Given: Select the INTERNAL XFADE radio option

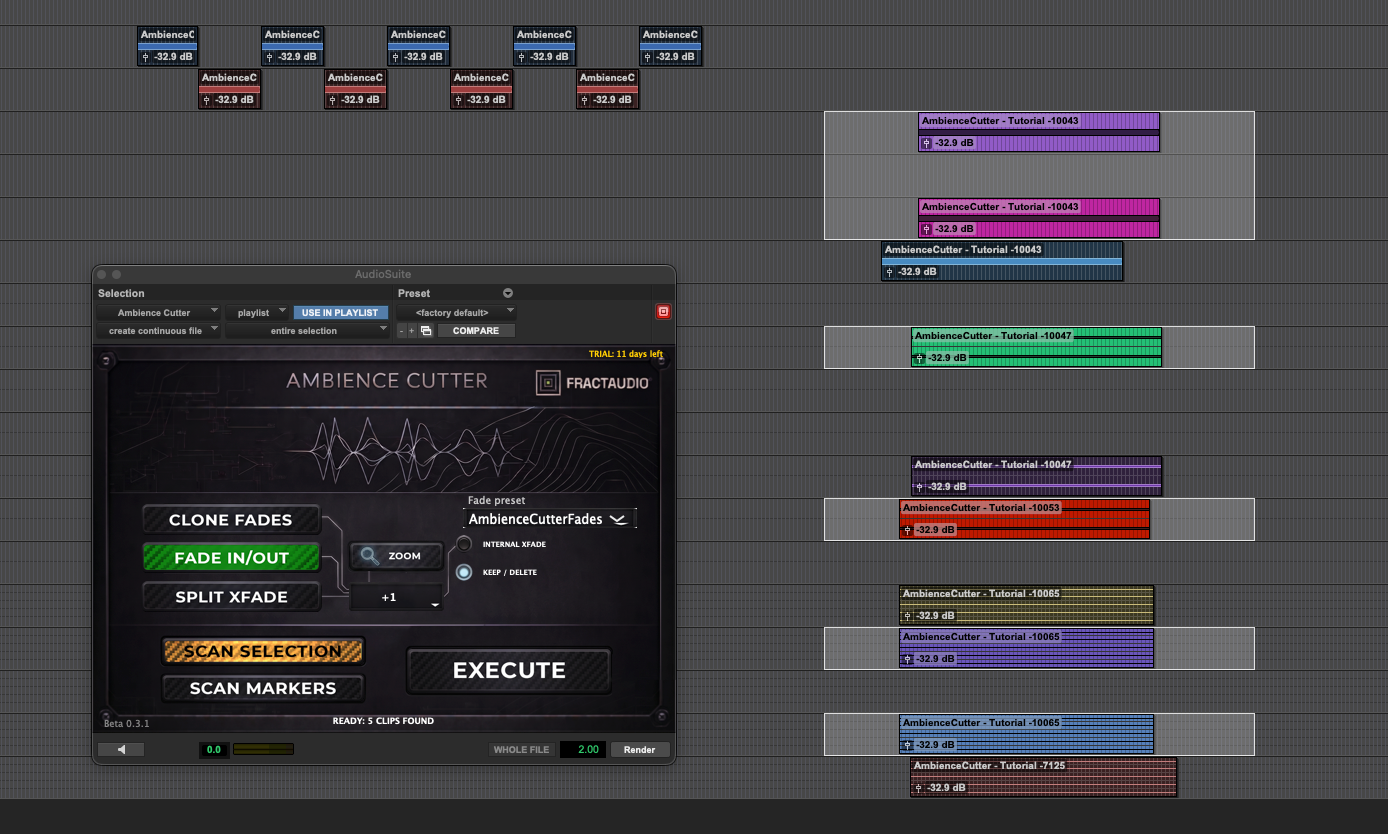Looking at the screenshot, I should pos(464,544).
